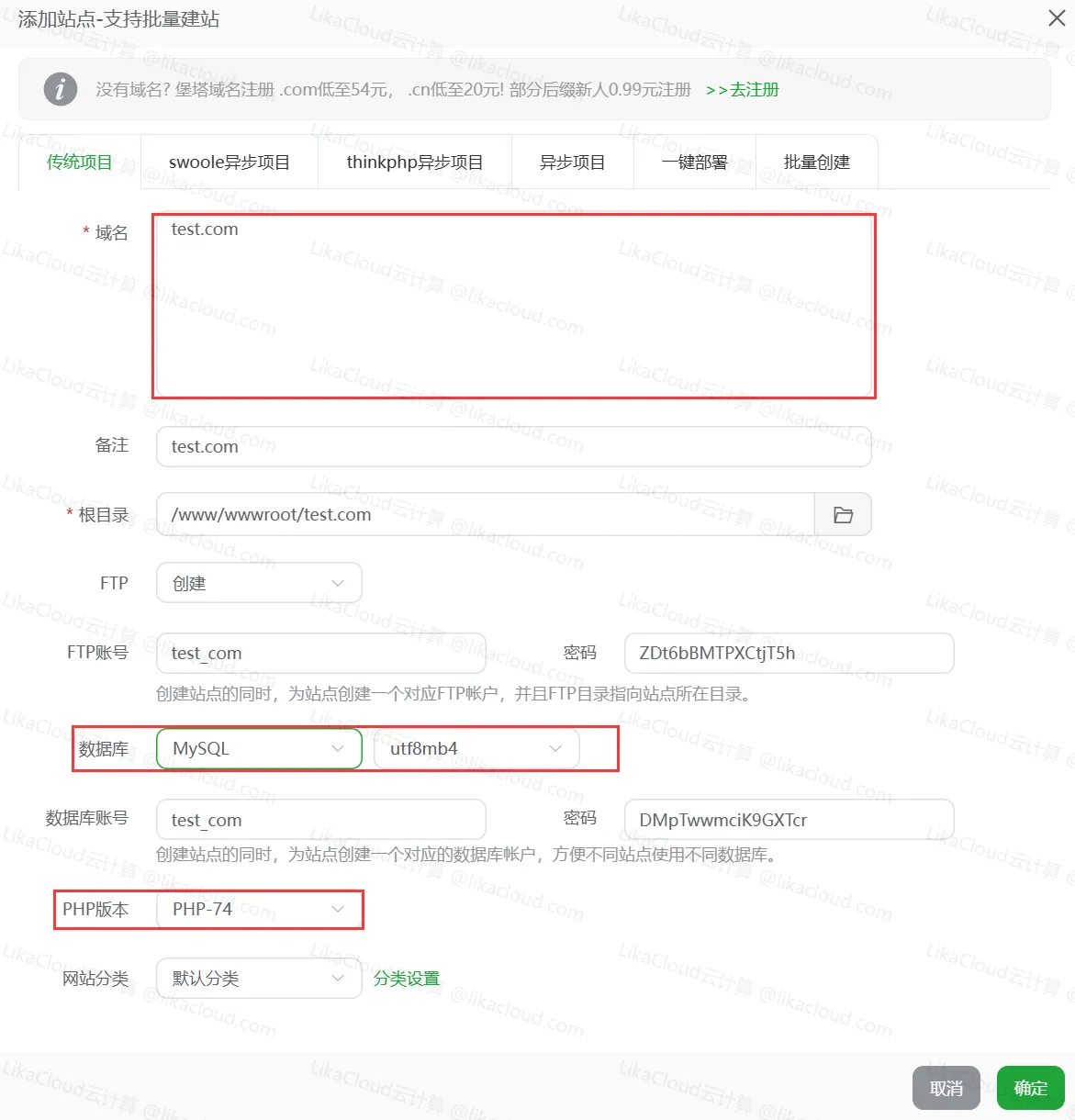Confirm site creation with 确定 button

1029,1088
